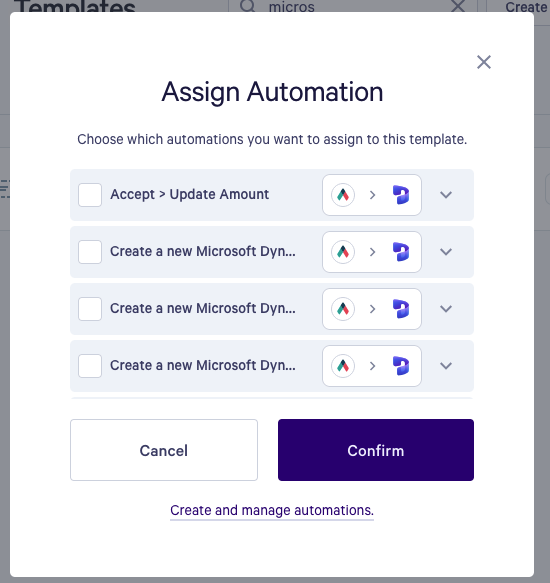Tick the checkbox for second automation row

[x=90, y=252]
